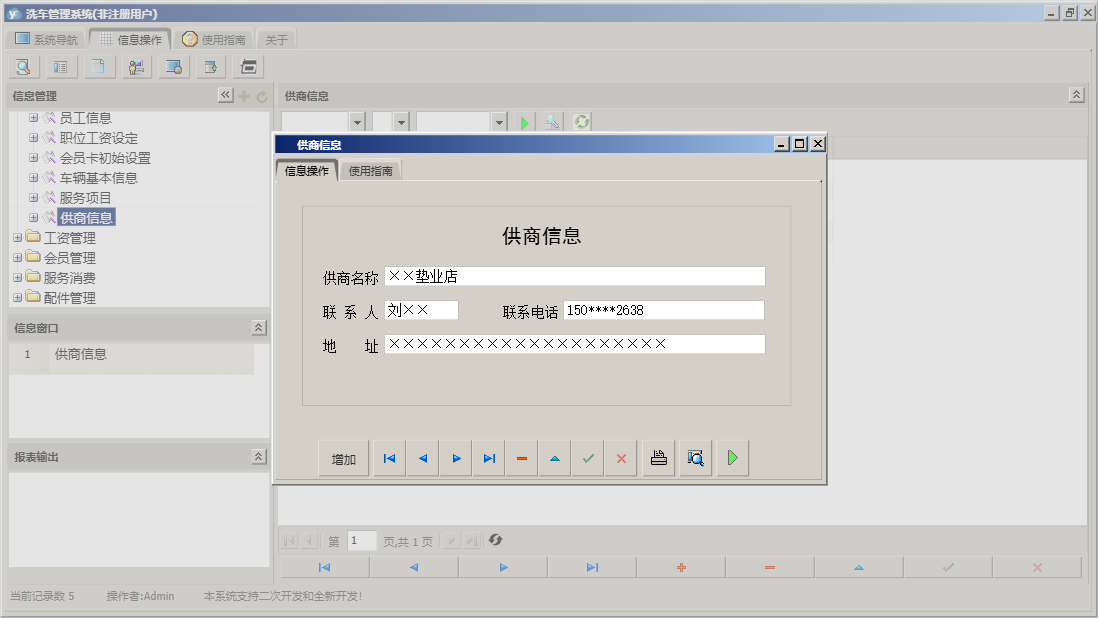Collapse the 信息窗口 panel
This screenshot has width=1098, height=618.
[x=258, y=328]
